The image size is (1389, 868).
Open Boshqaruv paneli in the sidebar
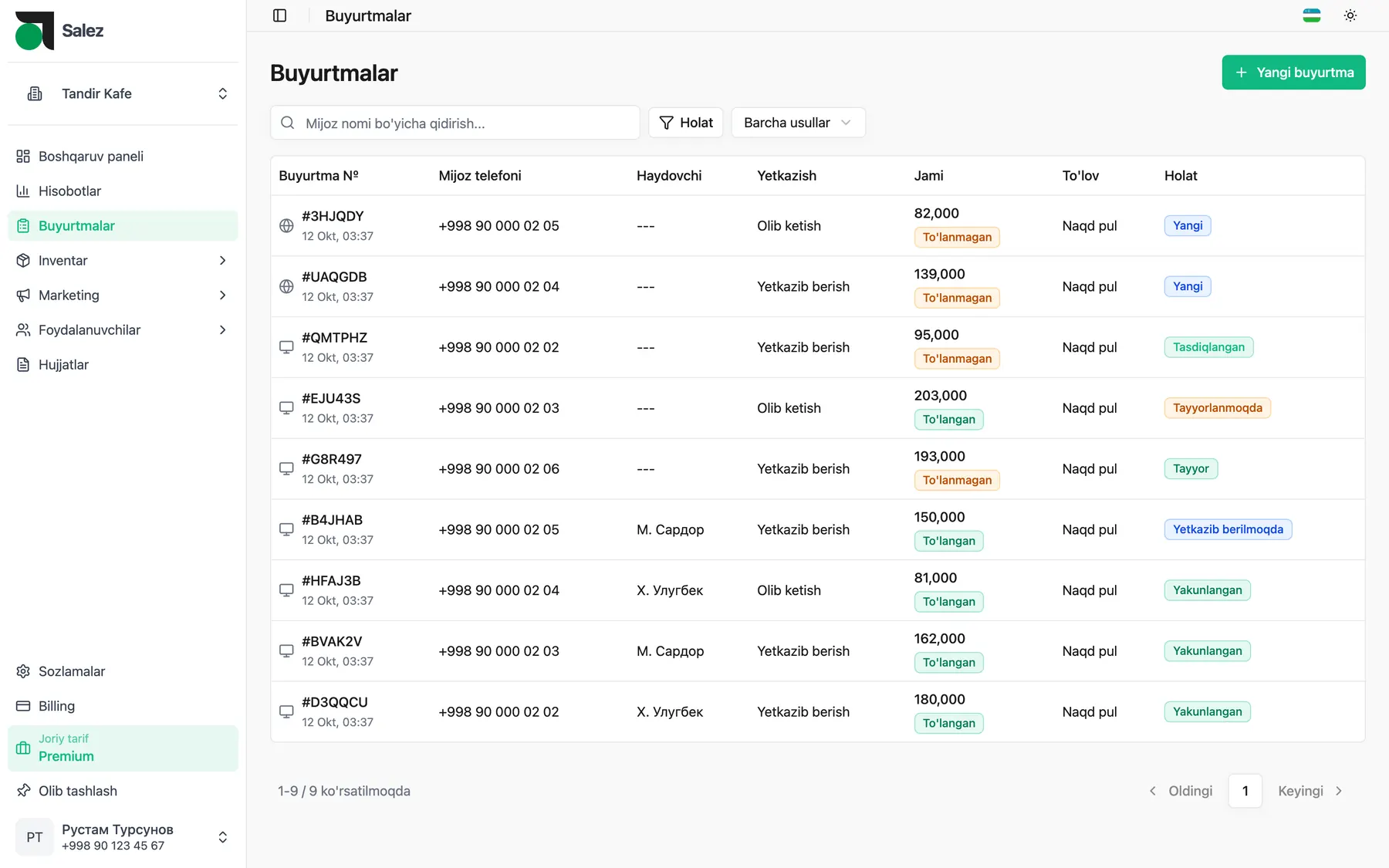(x=123, y=157)
